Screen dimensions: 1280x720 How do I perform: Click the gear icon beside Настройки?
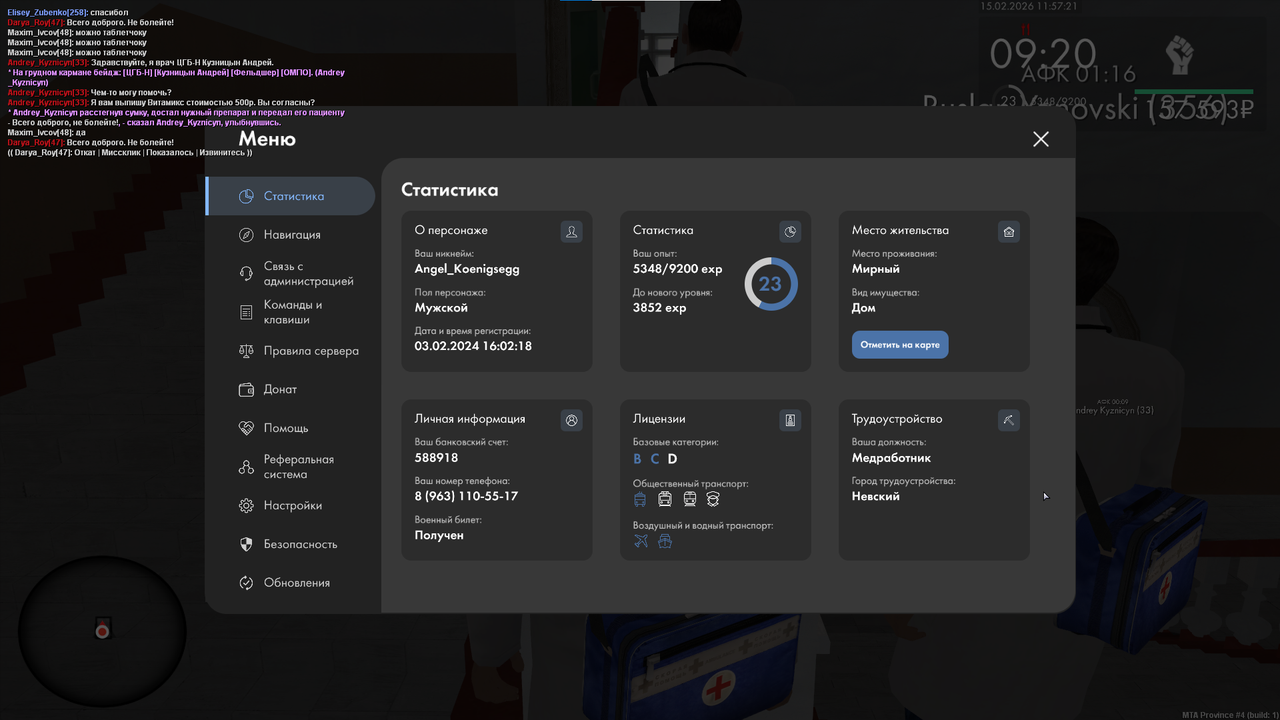pos(246,506)
